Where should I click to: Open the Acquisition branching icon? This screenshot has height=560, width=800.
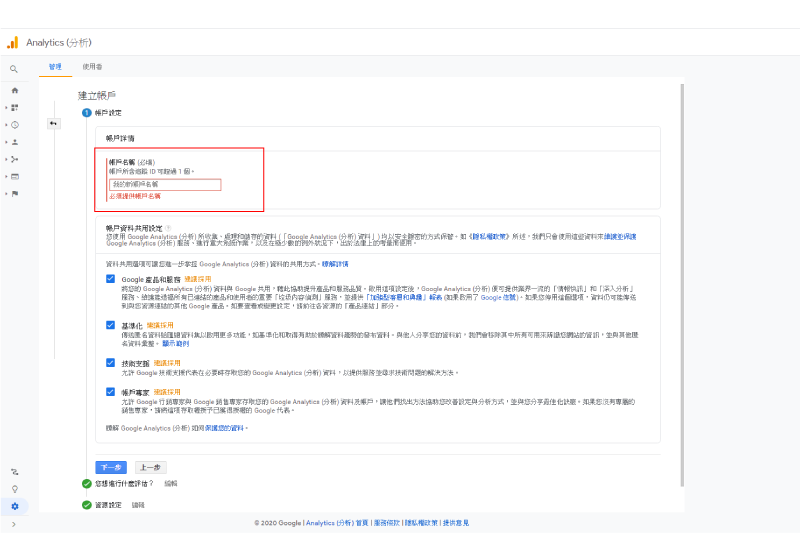[x=15, y=160]
